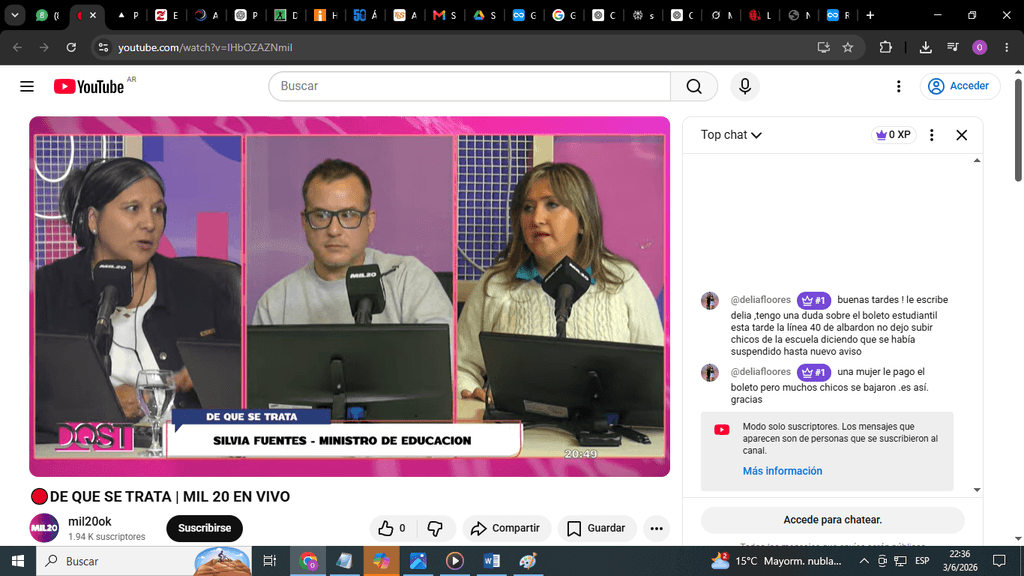The height and width of the screenshot is (576, 1024).
Task: Open the Más información link
Action: pyautogui.click(x=782, y=471)
